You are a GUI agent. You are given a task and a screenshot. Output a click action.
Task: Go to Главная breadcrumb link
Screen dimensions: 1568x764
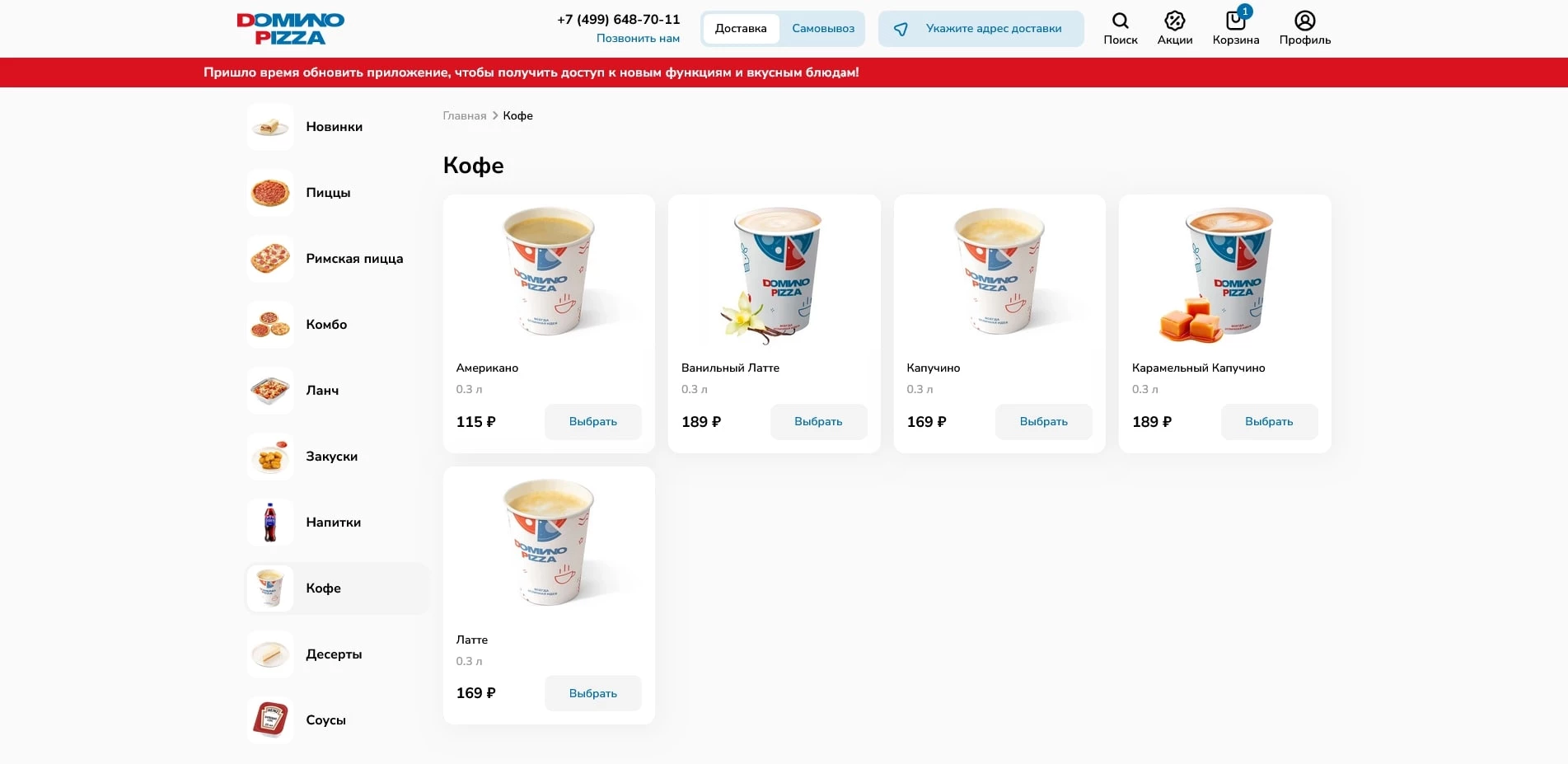(465, 116)
